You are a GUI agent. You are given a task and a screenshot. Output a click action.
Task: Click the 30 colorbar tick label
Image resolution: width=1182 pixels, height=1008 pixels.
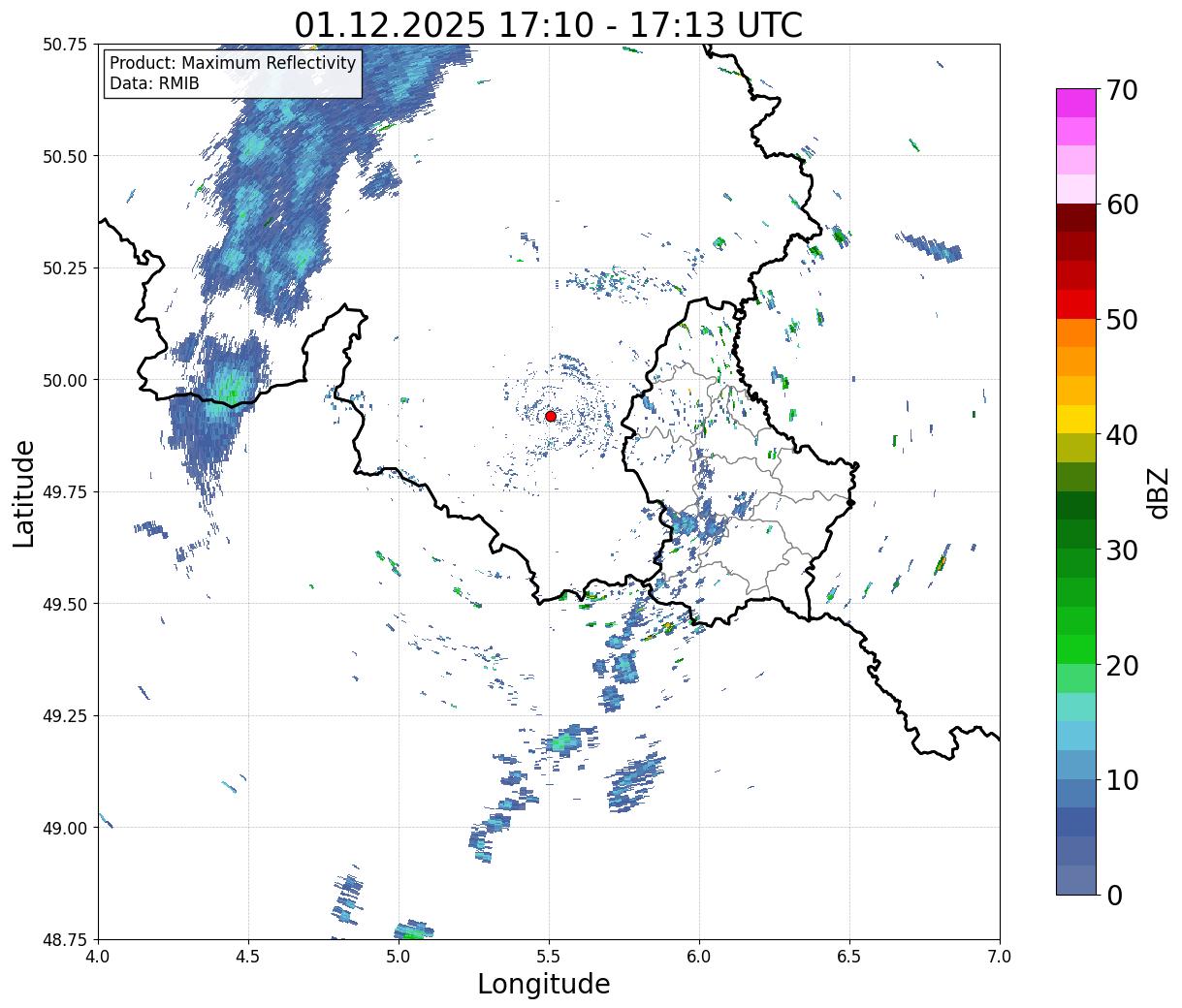pos(1123,550)
